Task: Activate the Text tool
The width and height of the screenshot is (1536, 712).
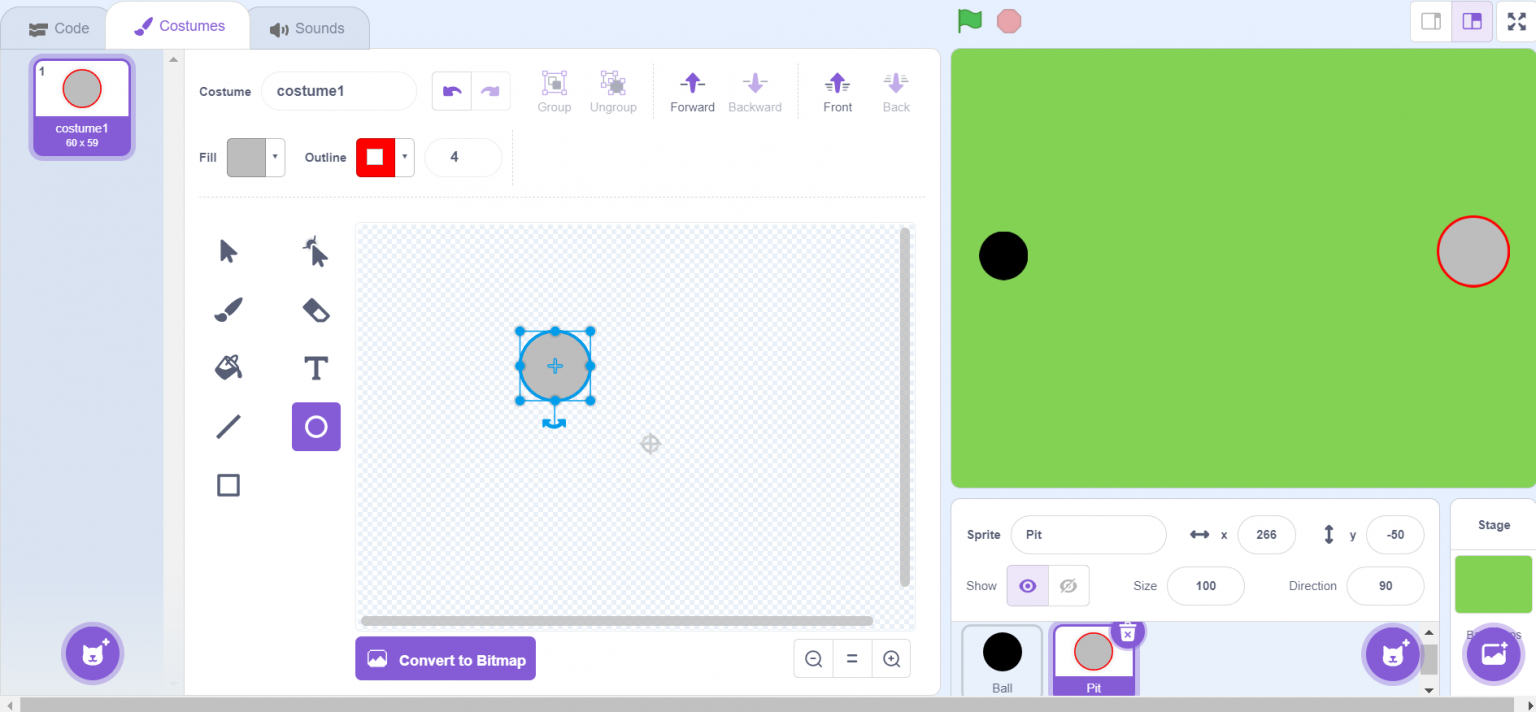Action: pos(316,367)
